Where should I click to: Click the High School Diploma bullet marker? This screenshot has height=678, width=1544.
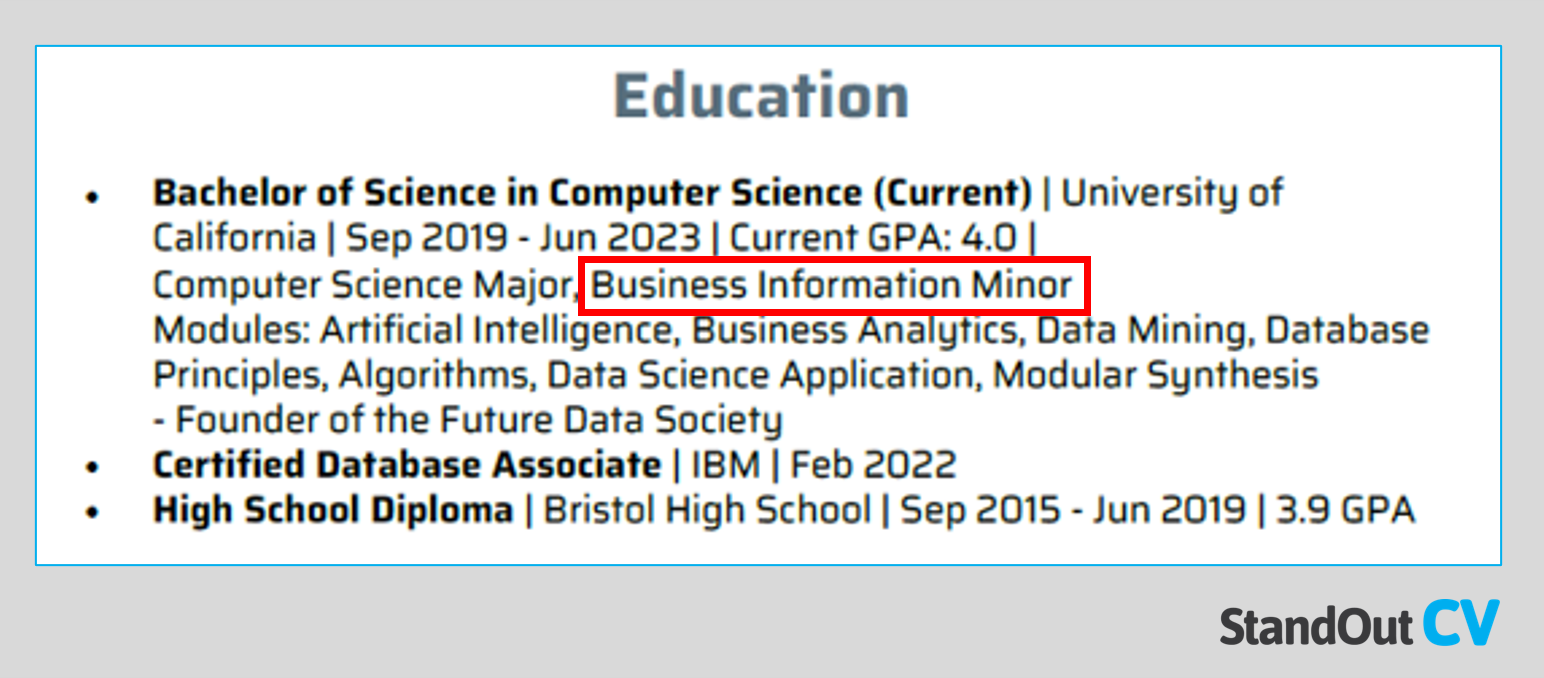click(93, 512)
